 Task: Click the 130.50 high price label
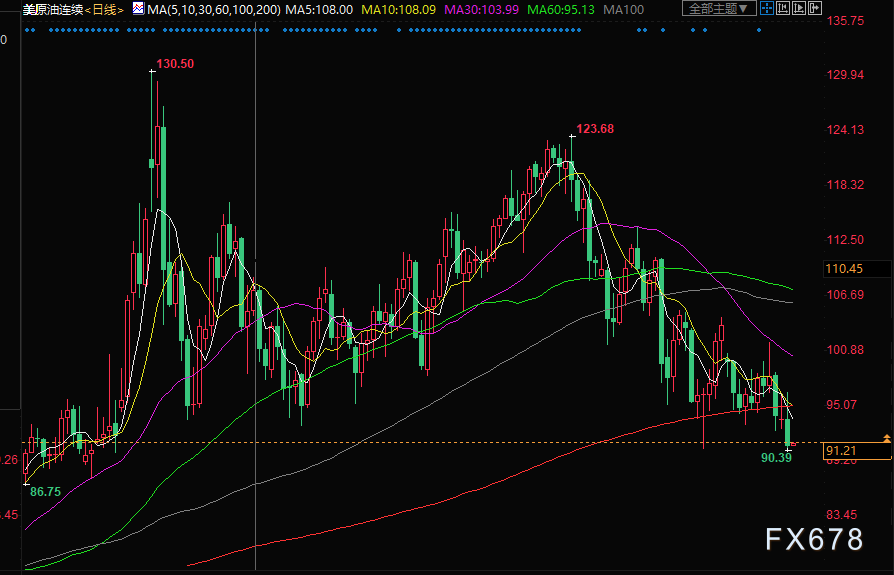(x=175, y=64)
